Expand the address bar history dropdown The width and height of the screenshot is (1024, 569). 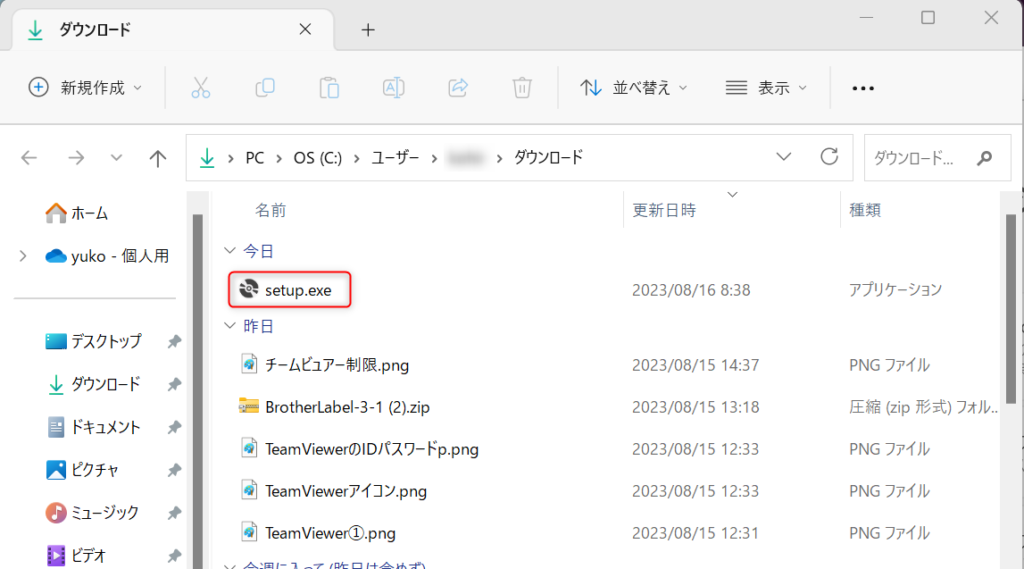coord(784,157)
